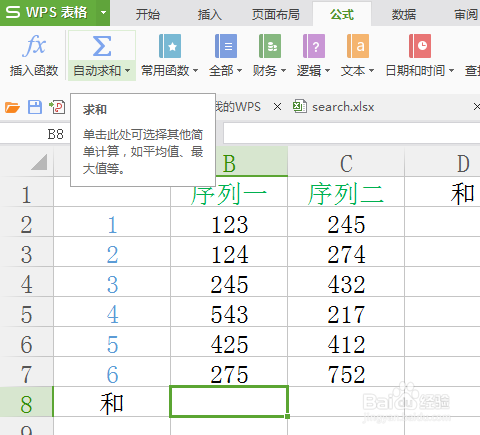
Task: Click cell B4 with value 245
Action: pos(229,282)
